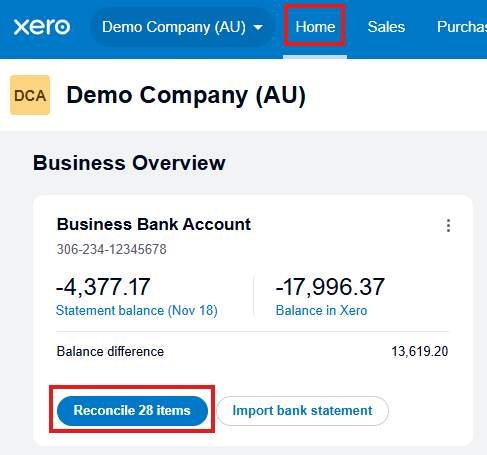This screenshot has width=487, height=455.
Task: Click the DCA company avatar
Action: click(30, 95)
